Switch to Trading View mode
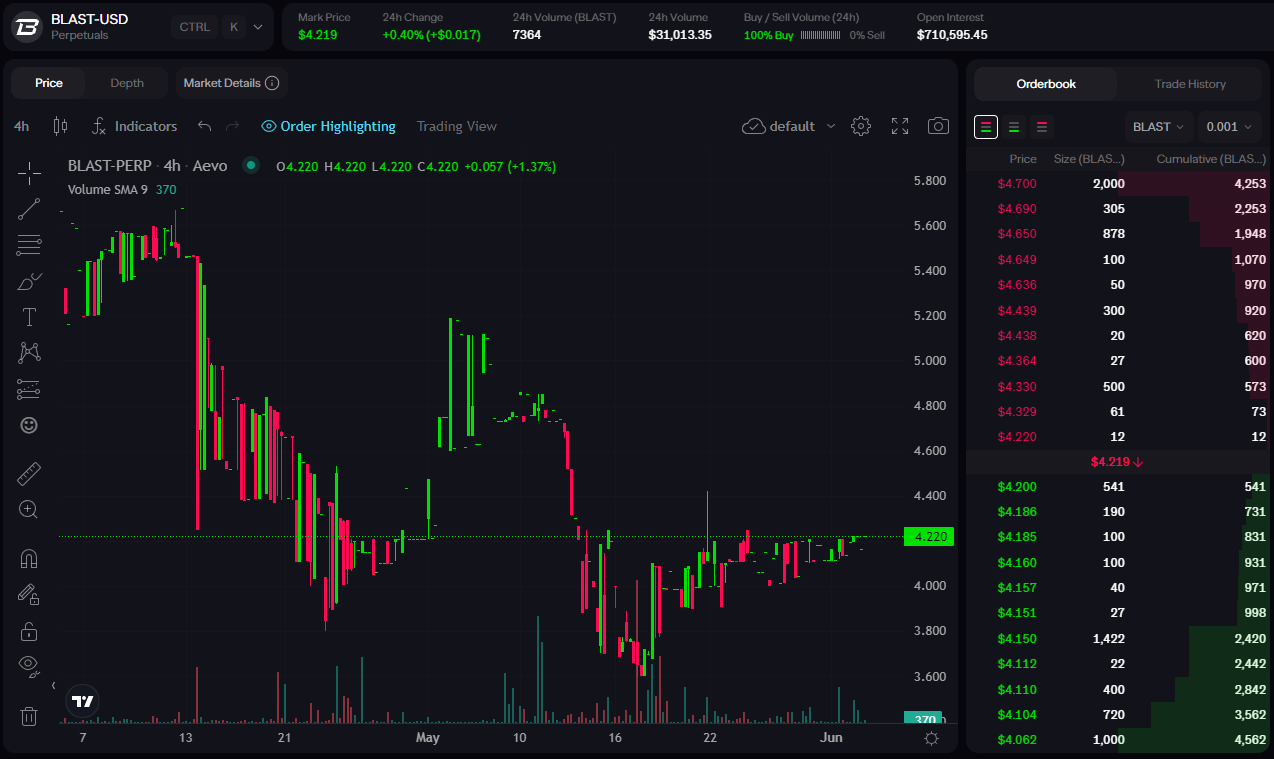Image resolution: width=1274 pixels, height=759 pixels. point(456,126)
